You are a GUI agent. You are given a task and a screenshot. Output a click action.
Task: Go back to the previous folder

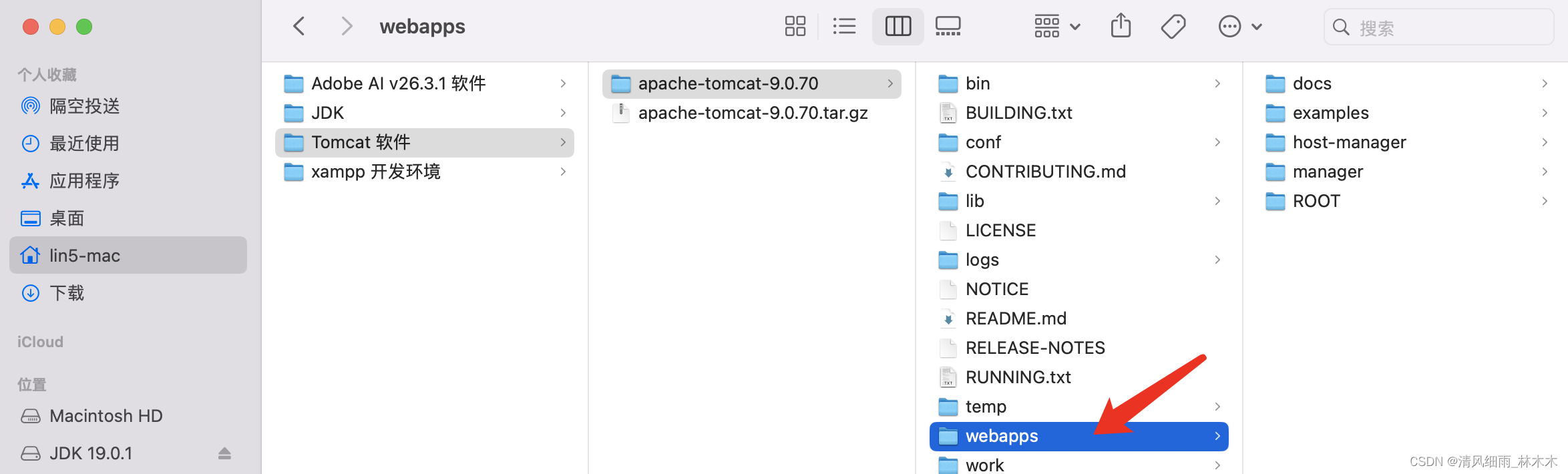(x=299, y=27)
